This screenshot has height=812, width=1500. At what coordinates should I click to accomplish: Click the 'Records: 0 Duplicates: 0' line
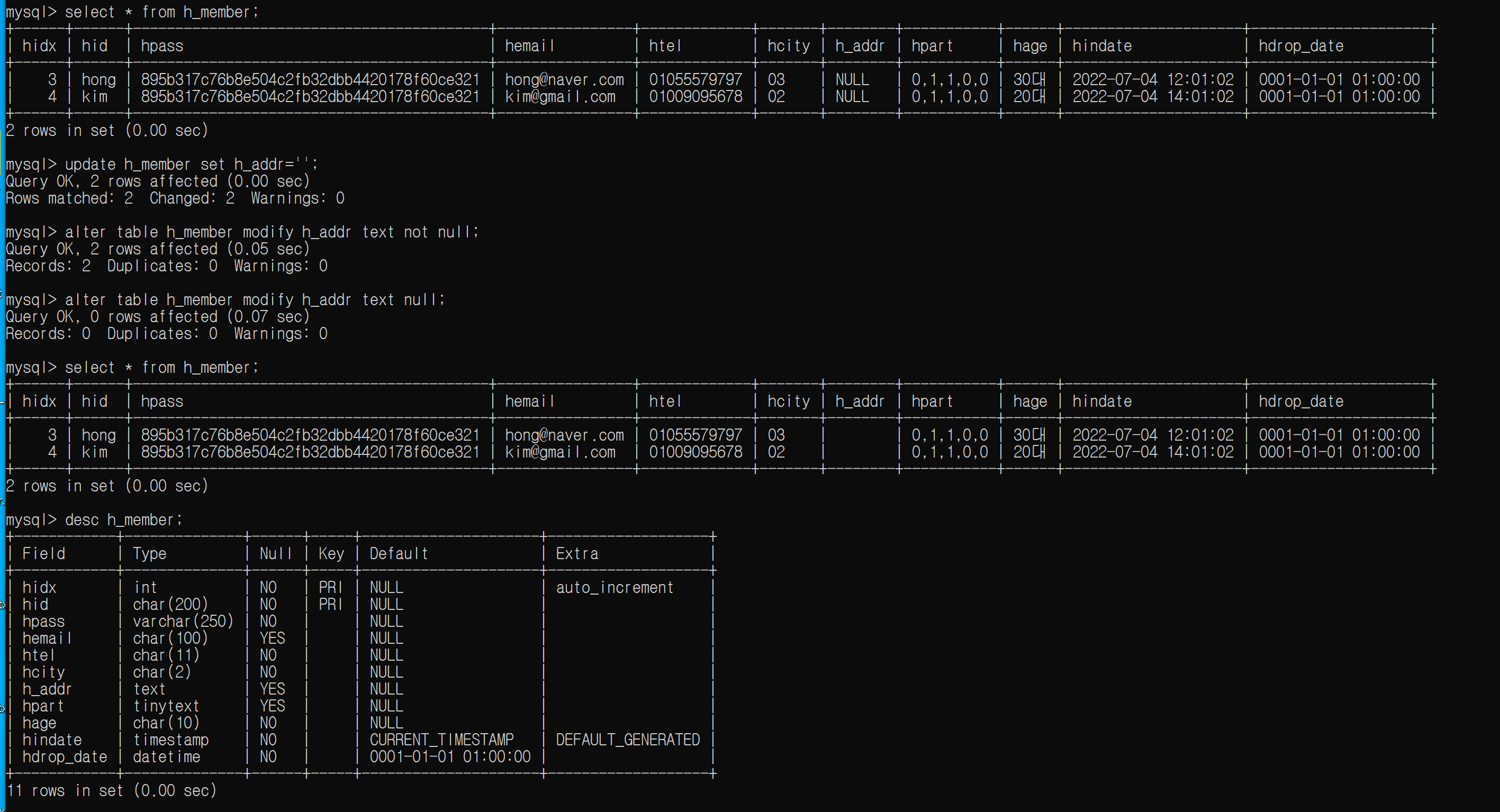click(167, 334)
